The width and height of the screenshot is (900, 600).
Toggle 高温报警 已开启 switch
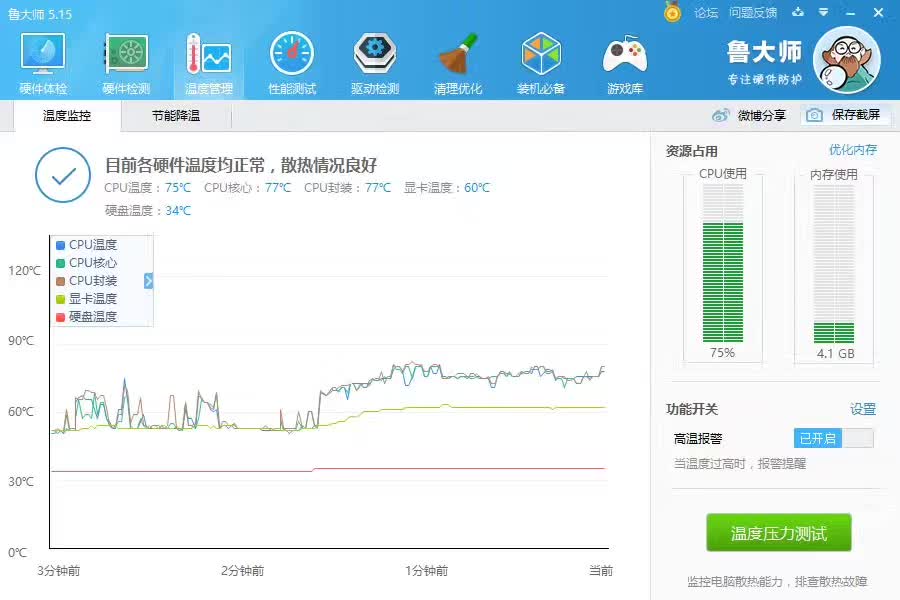[833, 439]
